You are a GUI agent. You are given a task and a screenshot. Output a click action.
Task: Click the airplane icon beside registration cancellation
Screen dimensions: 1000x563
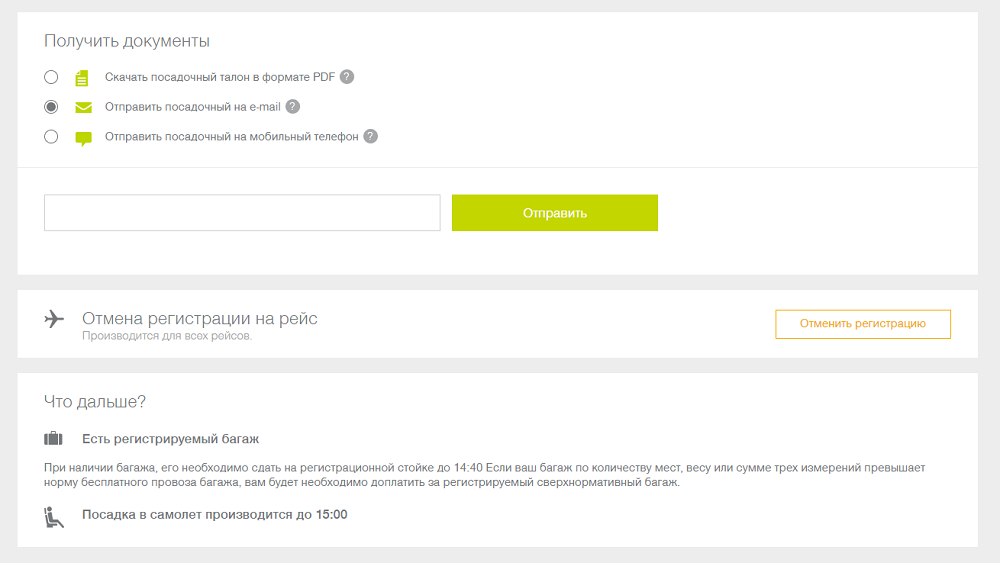(x=54, y=319)
